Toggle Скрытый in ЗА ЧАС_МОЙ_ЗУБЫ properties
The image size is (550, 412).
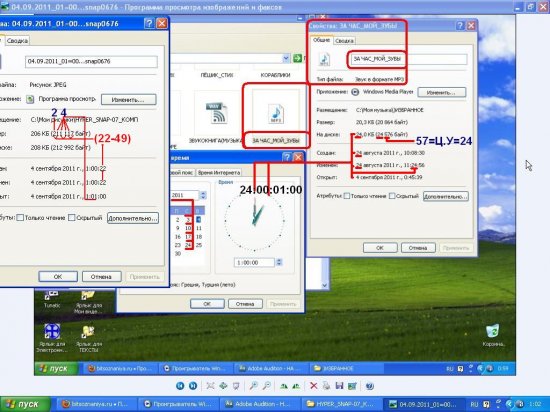click(392, 196)
